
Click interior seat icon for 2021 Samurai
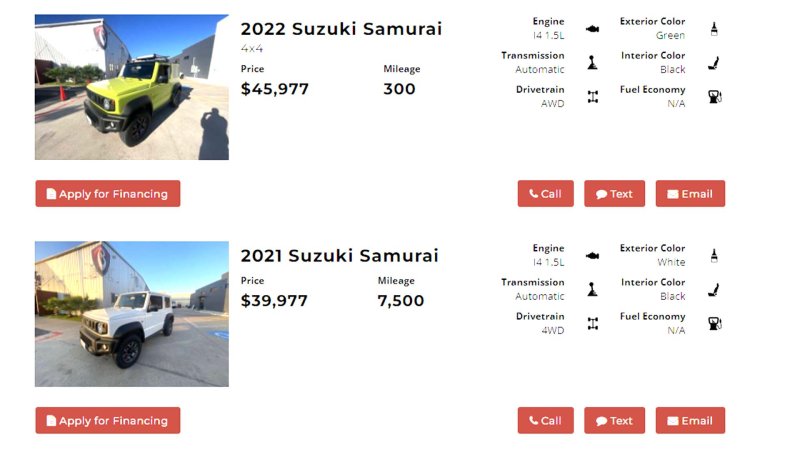(714, 290)
